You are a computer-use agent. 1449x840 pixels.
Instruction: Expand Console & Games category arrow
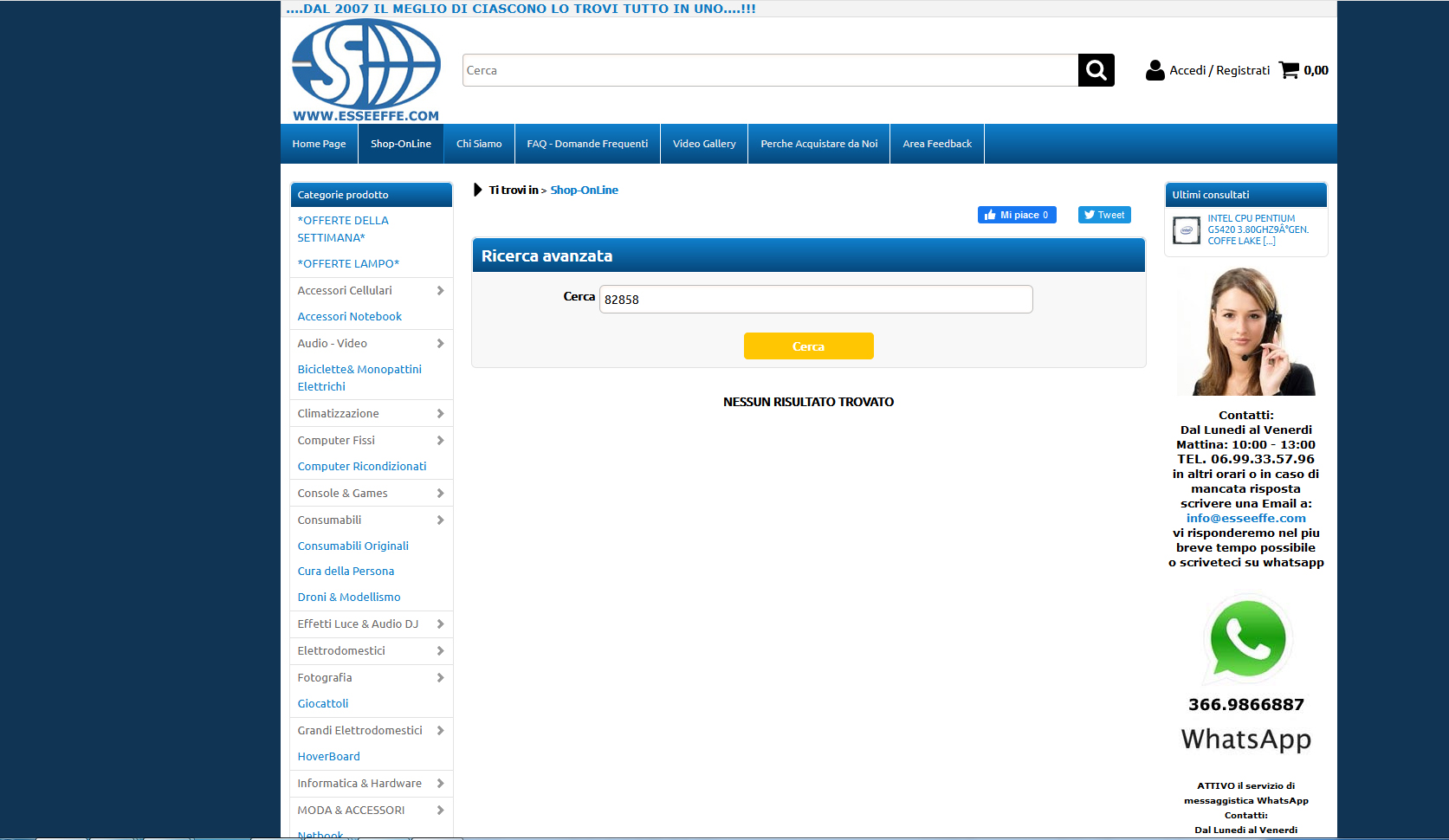pos(440,494)
